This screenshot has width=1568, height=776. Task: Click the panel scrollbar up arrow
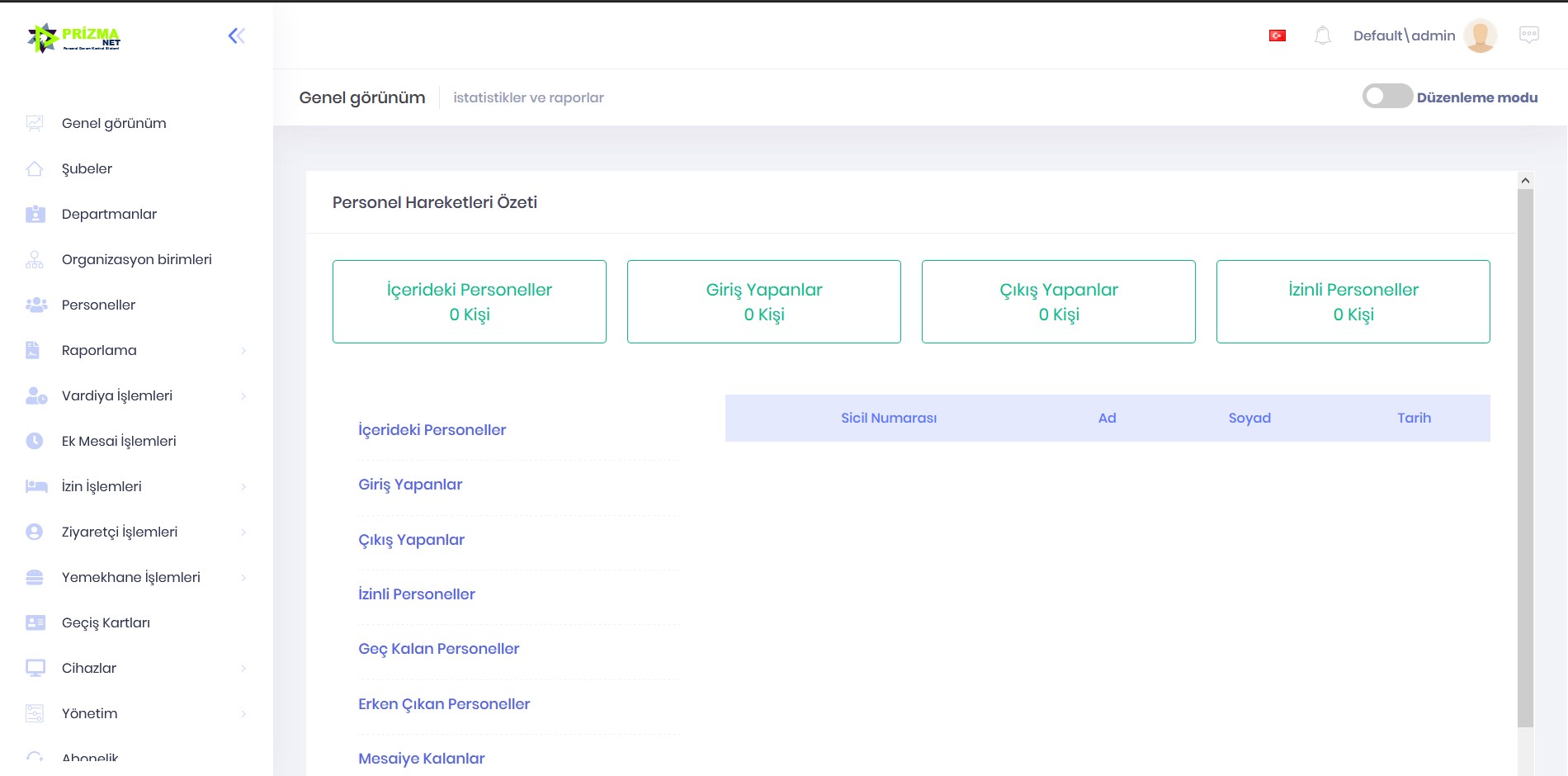point(1525,180)
